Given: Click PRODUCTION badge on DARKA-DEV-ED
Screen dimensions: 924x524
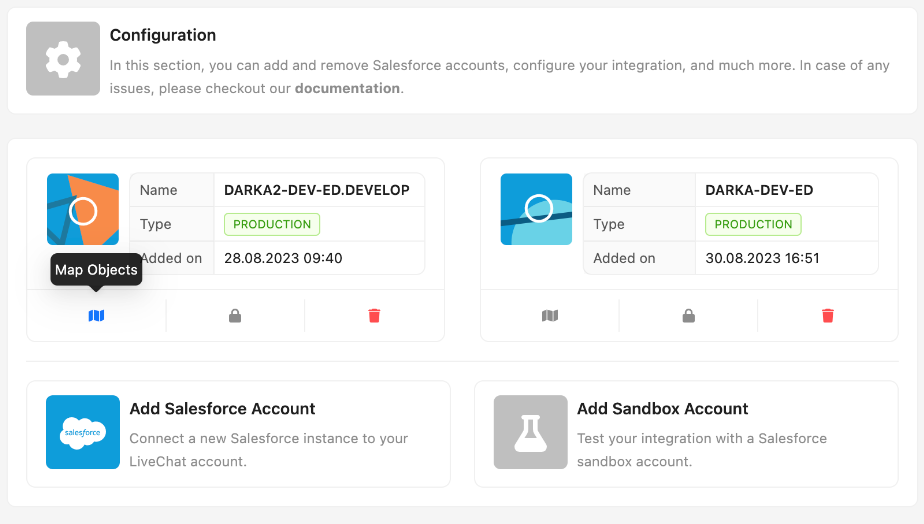Looking at the screenshot, I should [753, 224].
